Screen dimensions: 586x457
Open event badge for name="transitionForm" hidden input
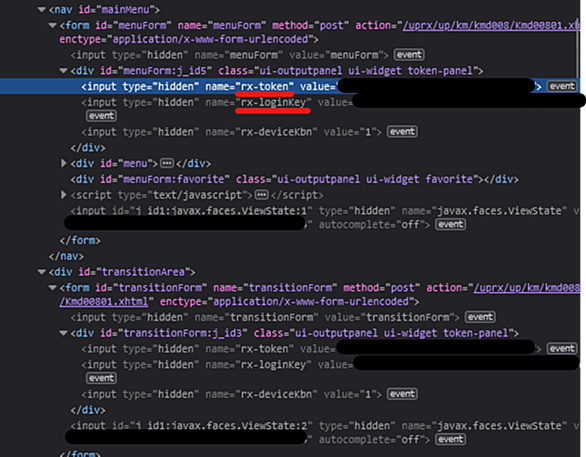(480, 317)
